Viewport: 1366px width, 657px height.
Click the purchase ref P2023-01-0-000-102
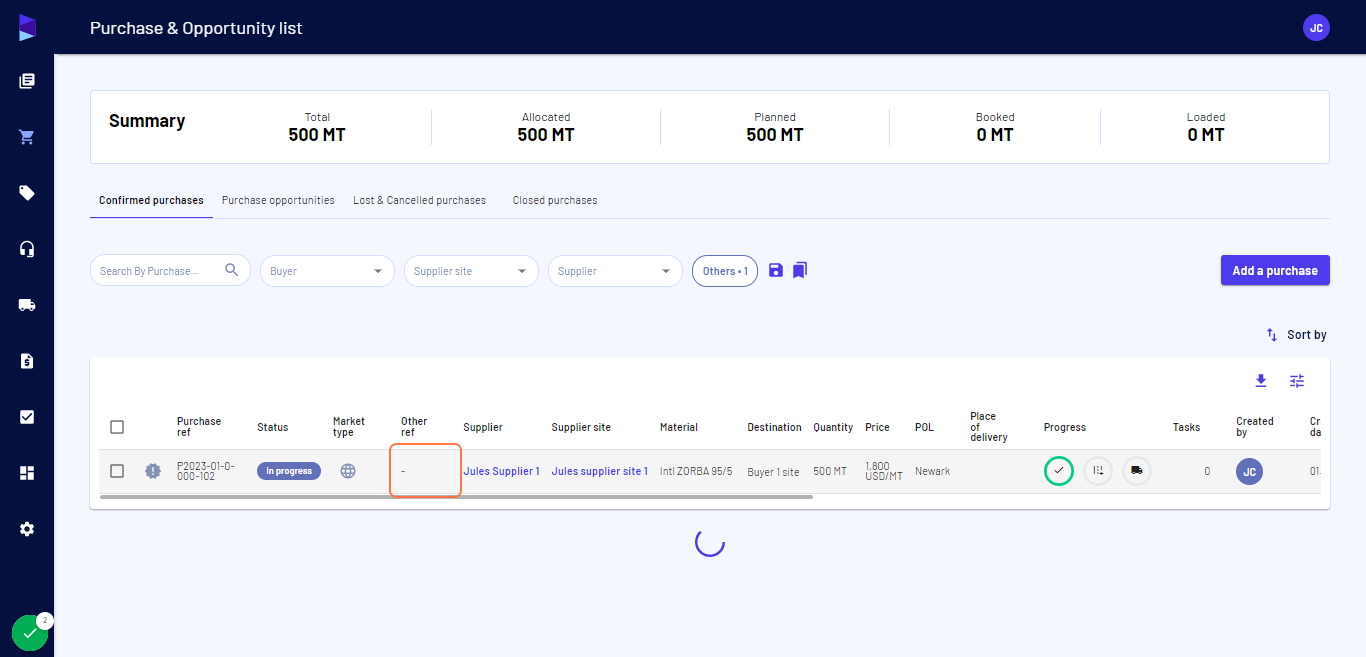point(205,471)
